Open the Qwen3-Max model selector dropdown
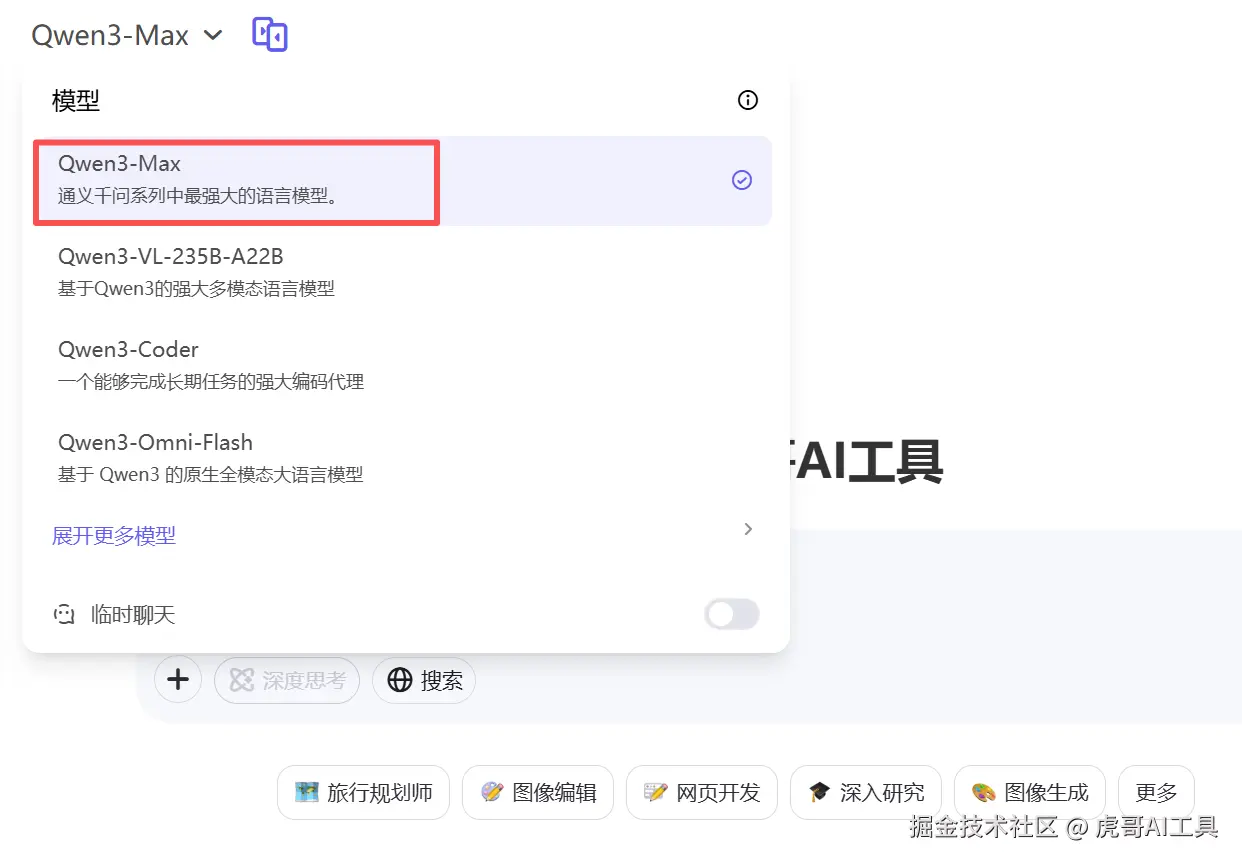Screen dimensions: 1242x864 (x=127, y=35)
